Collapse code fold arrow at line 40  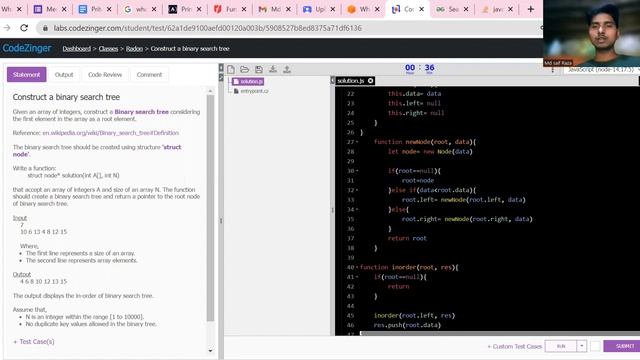[x=357, y=267]
